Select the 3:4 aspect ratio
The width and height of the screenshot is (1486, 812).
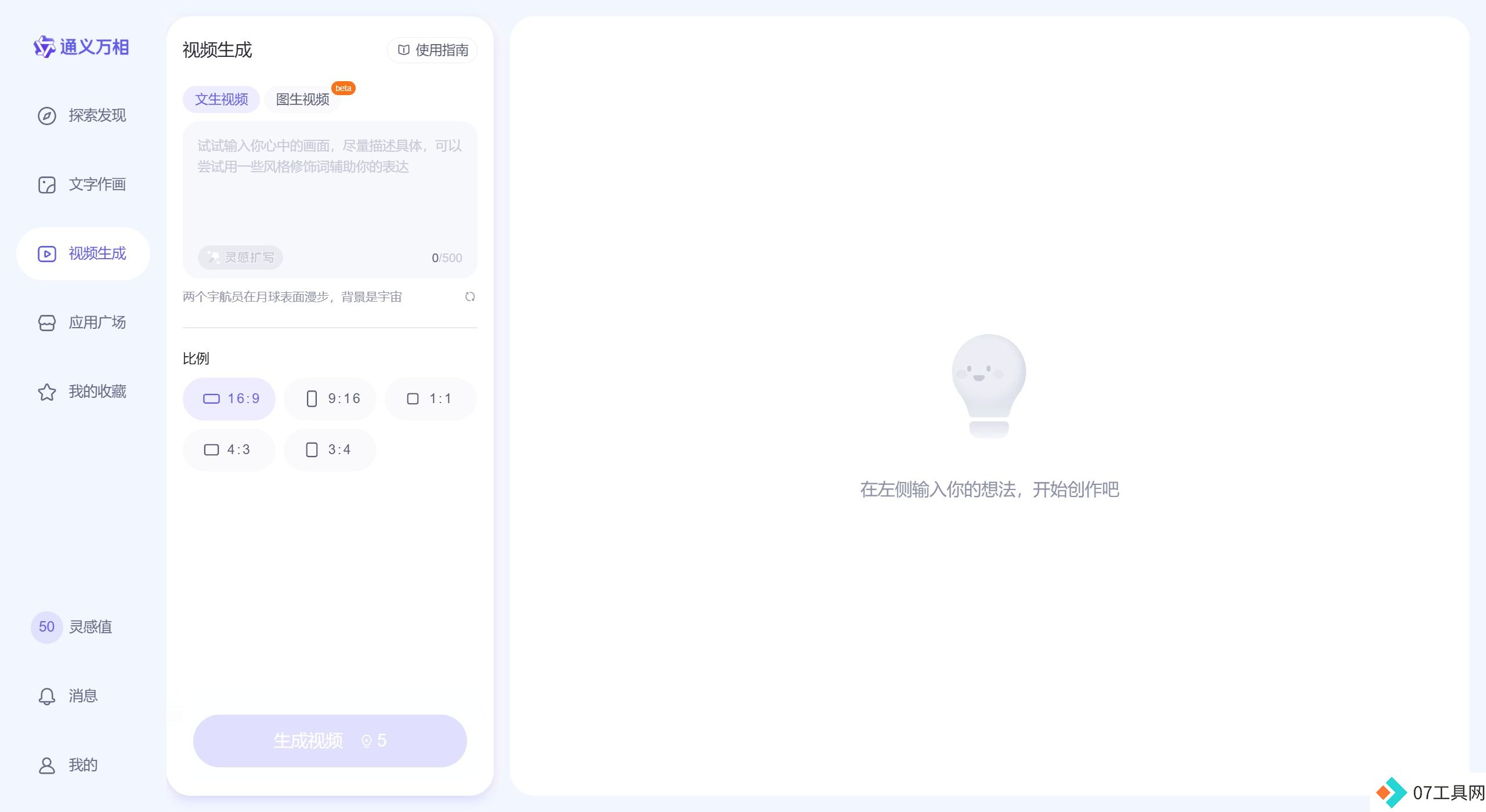tap(330, 450)
